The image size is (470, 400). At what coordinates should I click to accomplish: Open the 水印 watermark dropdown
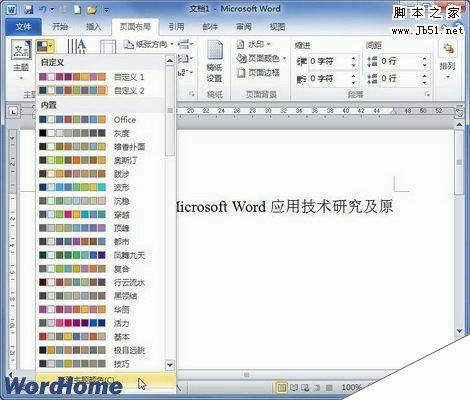point(253,44)
